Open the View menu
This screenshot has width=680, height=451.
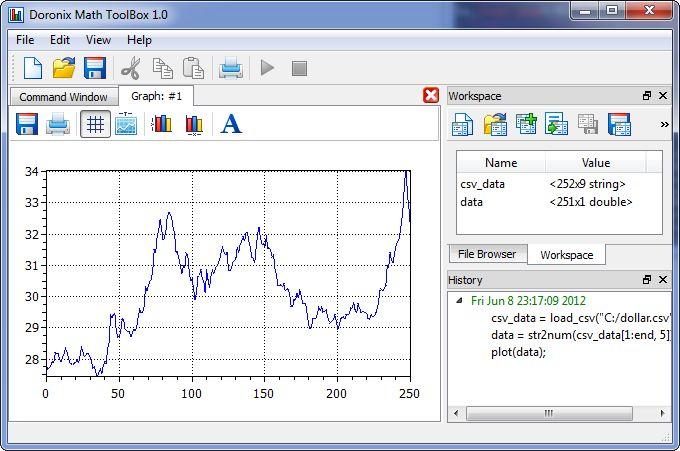[98, 40]
